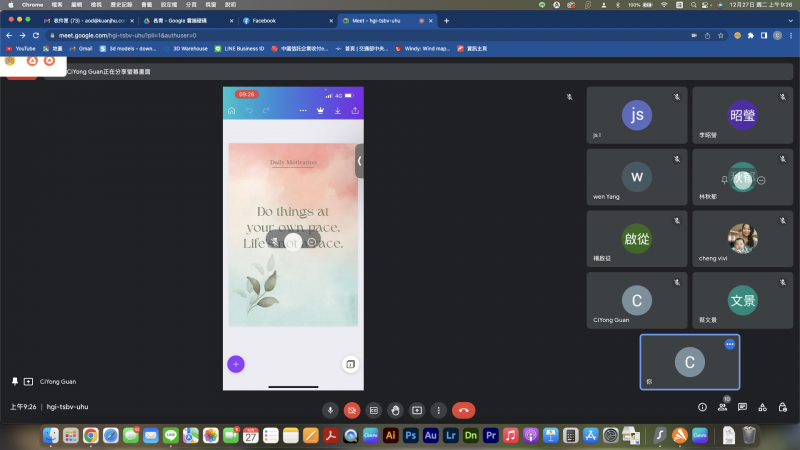Turn on the camera in Meet
The width and height of the screenshot is (800, 450).
352,410
